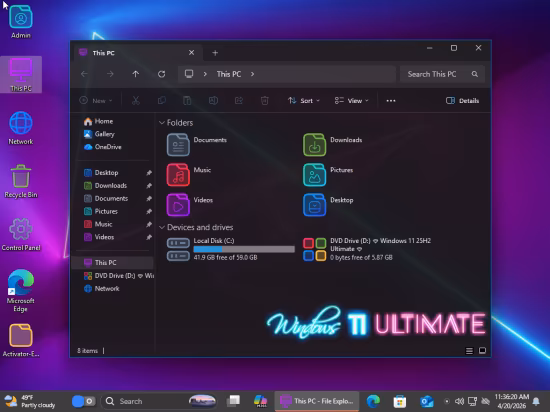Select the DVD Drive (D:) Windows 11 25H2

(367, 249)
